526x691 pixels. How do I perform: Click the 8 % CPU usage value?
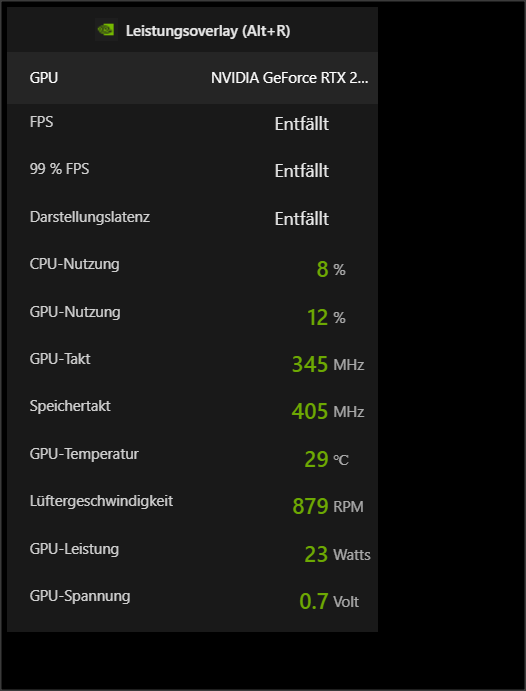[x=331, y=269]
